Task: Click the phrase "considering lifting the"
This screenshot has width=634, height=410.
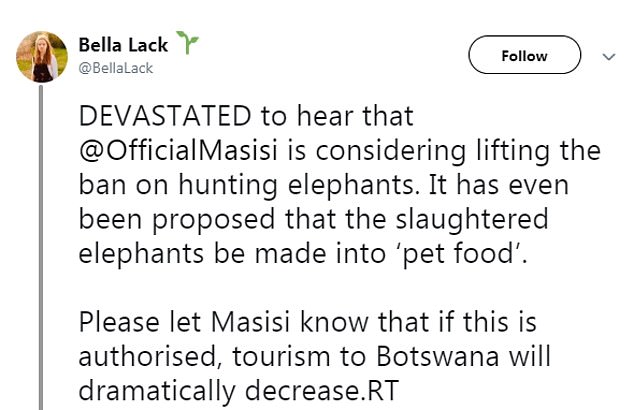Action: click(x=458, y=151)
